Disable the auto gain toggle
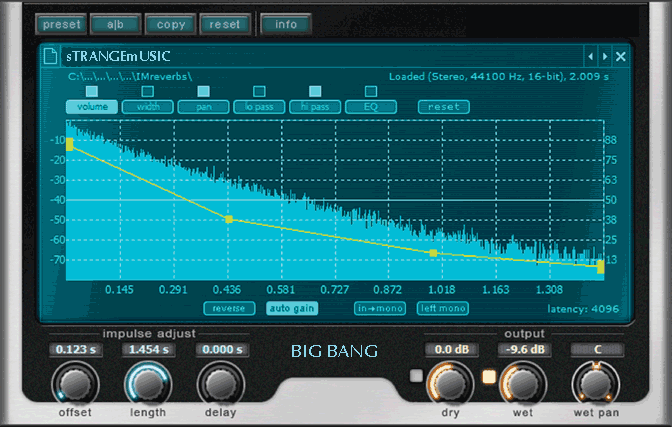Screen dimensions: 672x427 click(292, 308)
